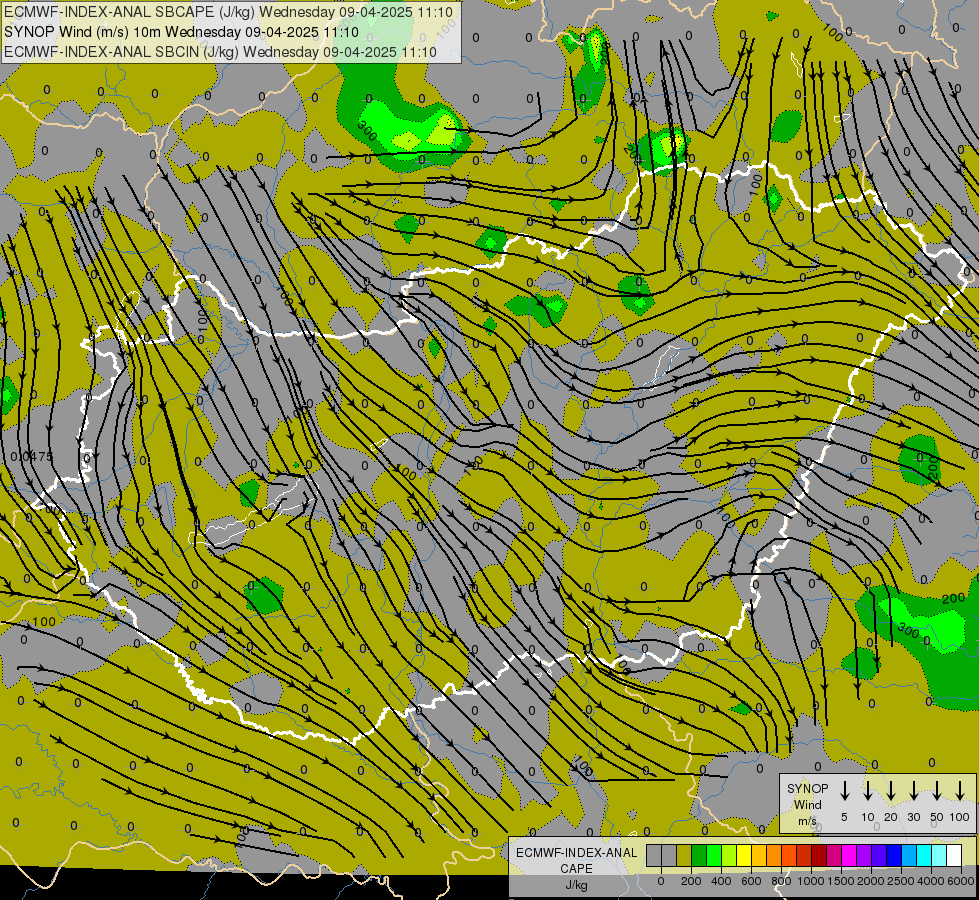Click the 50 m/s wind arrow in the legend
979x900 pixels.
(x=937, y=791)
